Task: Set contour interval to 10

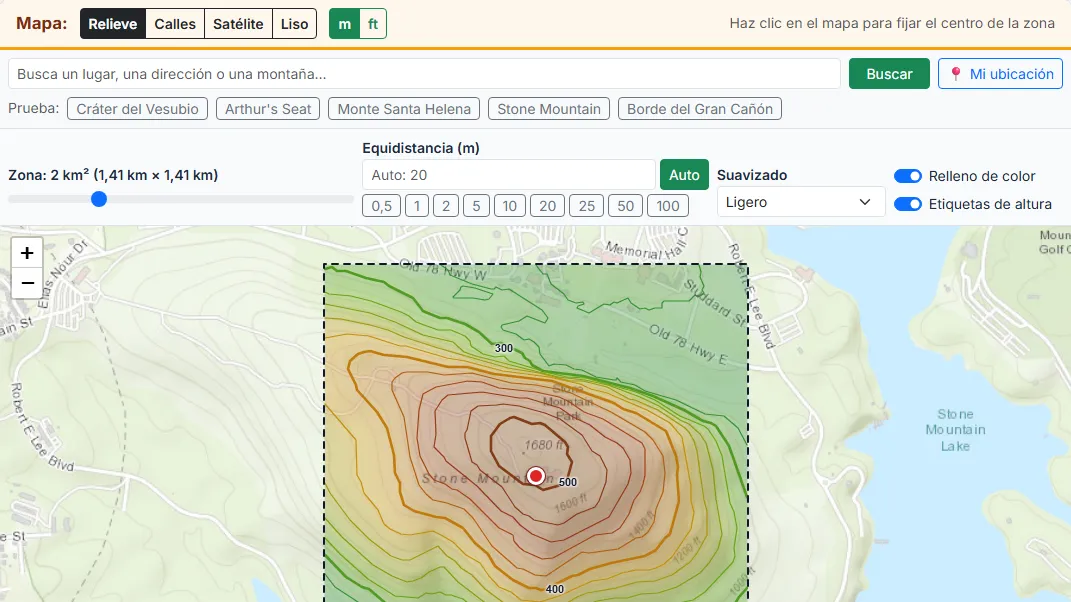Action: 510,206
